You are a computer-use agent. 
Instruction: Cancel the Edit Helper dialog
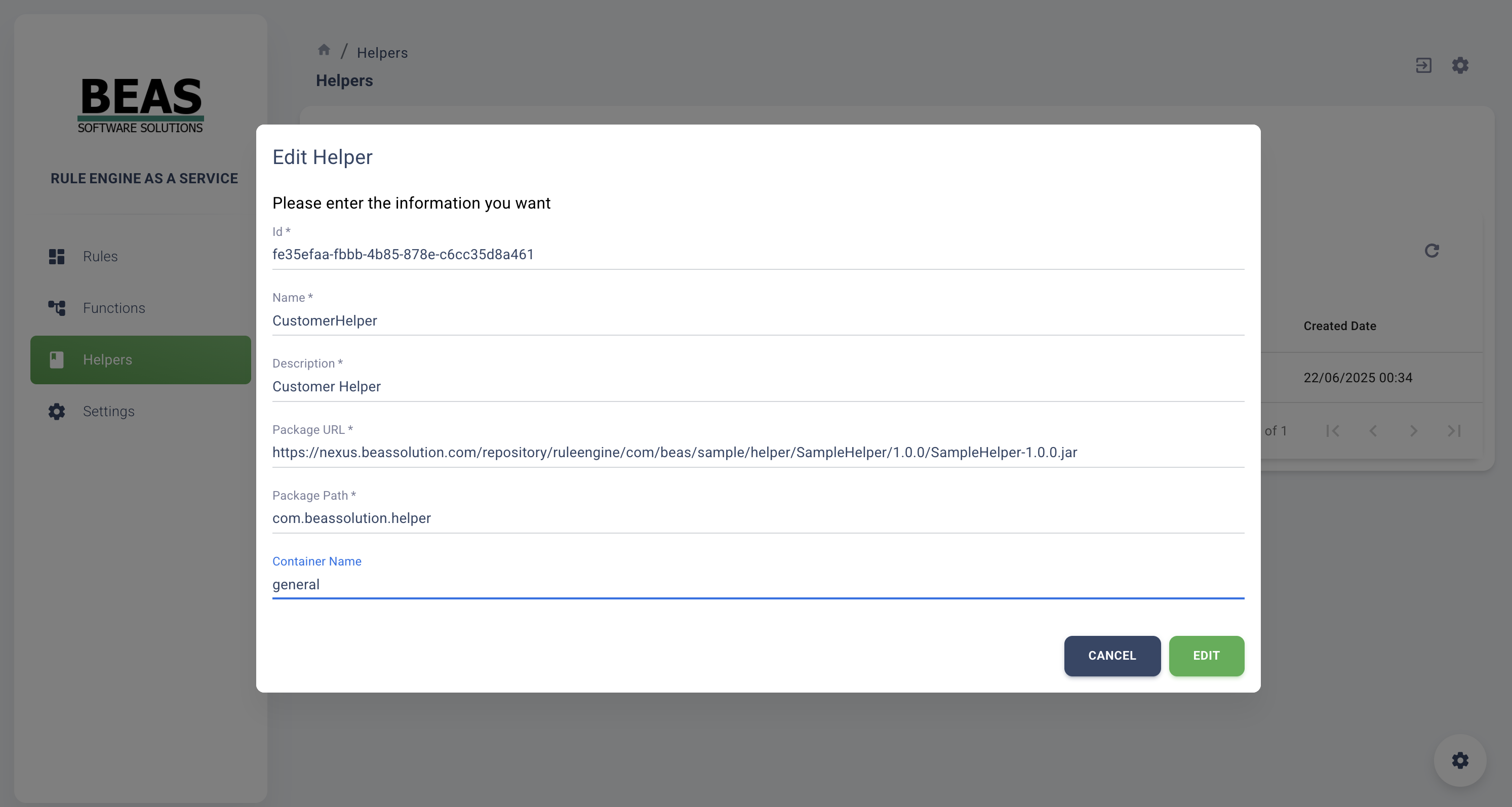[x=1112, y=656]
